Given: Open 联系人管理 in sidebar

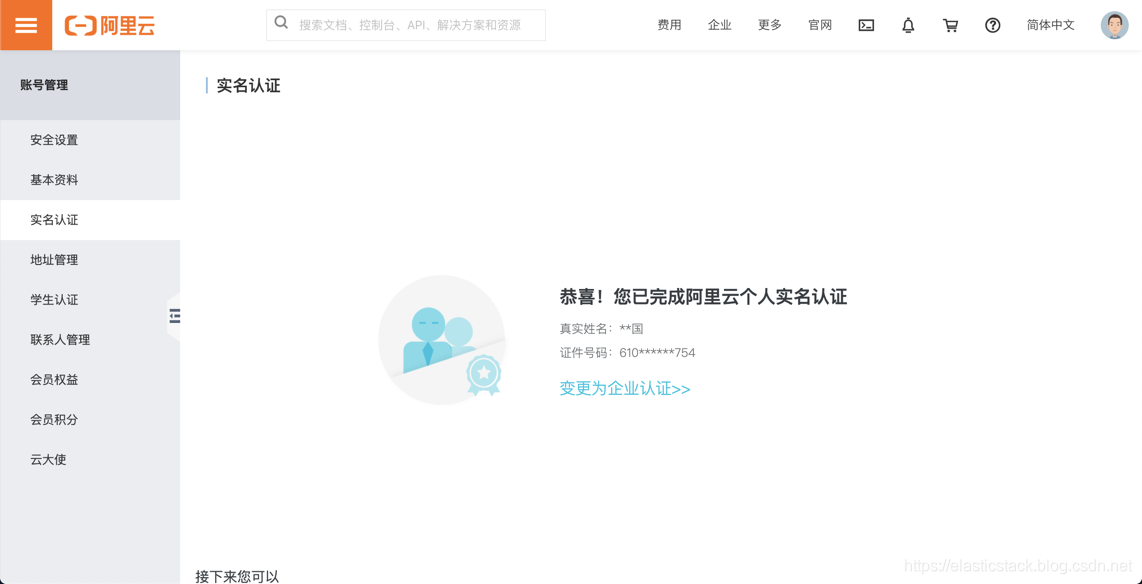Looking at the screenshot, I should point(90,340).
